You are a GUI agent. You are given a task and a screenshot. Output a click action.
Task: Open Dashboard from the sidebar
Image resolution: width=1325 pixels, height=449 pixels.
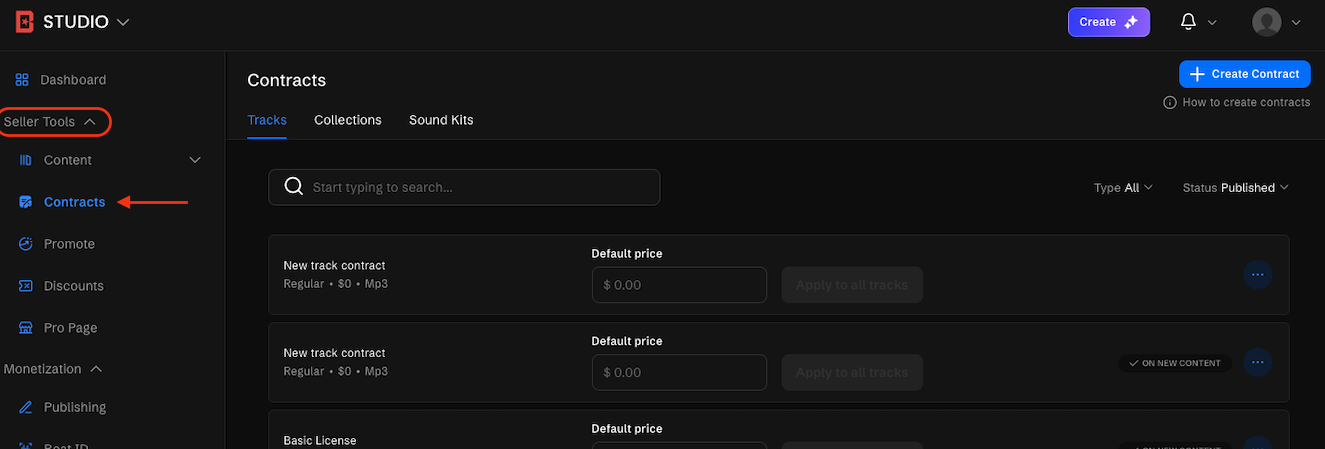pos(72,80)
